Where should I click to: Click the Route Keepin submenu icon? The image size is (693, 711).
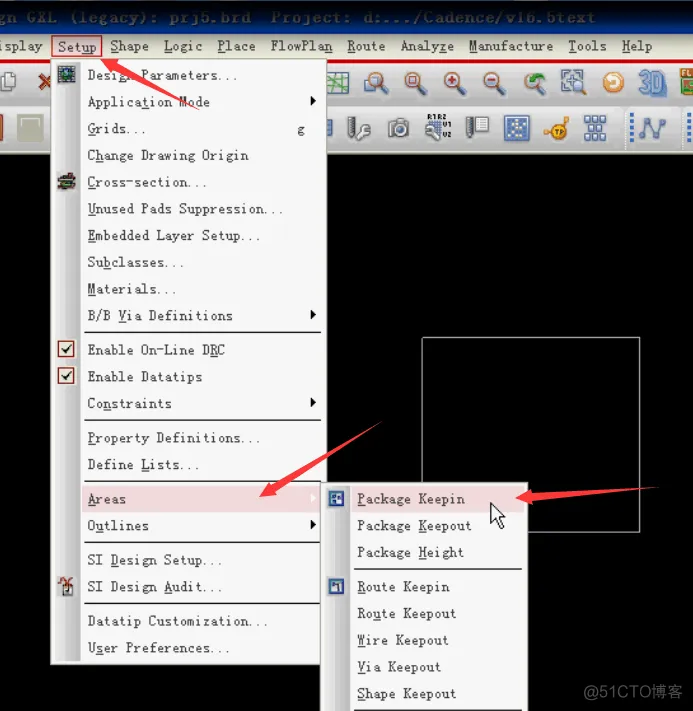click(336, 586)
